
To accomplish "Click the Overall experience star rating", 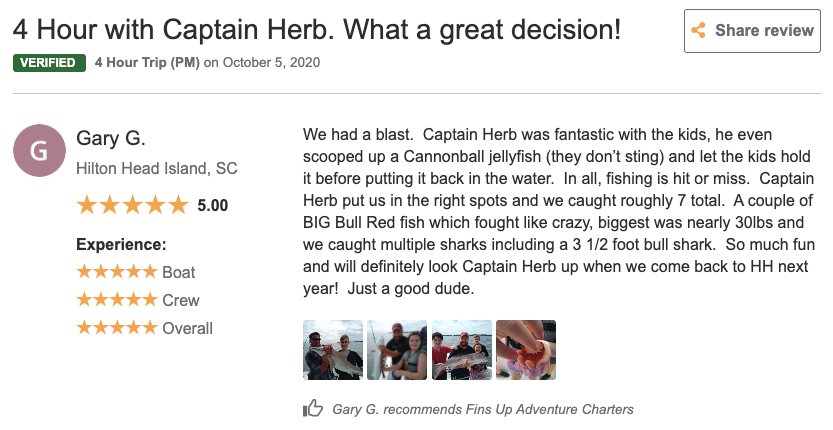I will point(117,328).
